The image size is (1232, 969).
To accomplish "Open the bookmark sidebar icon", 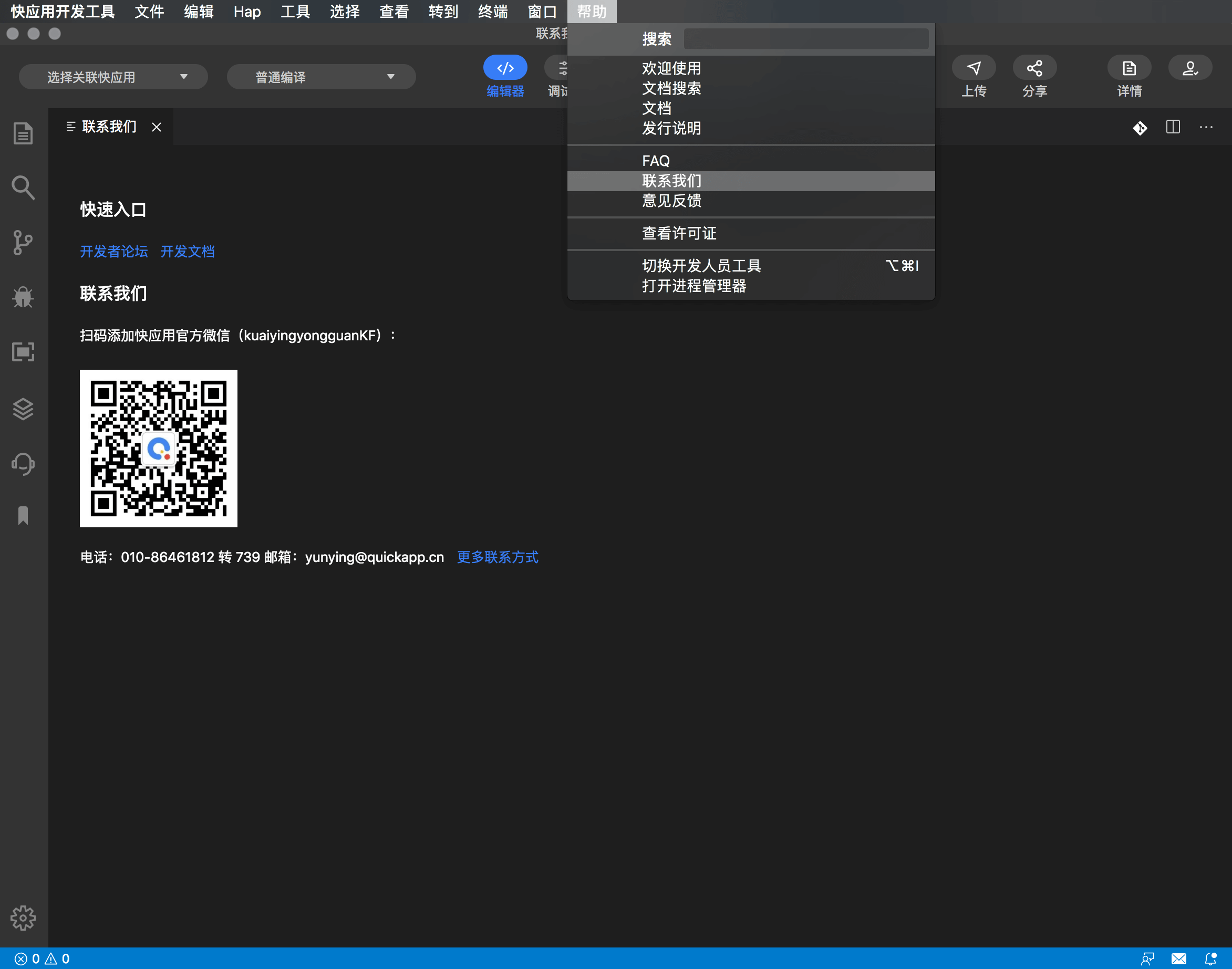I will pos(23,515).
